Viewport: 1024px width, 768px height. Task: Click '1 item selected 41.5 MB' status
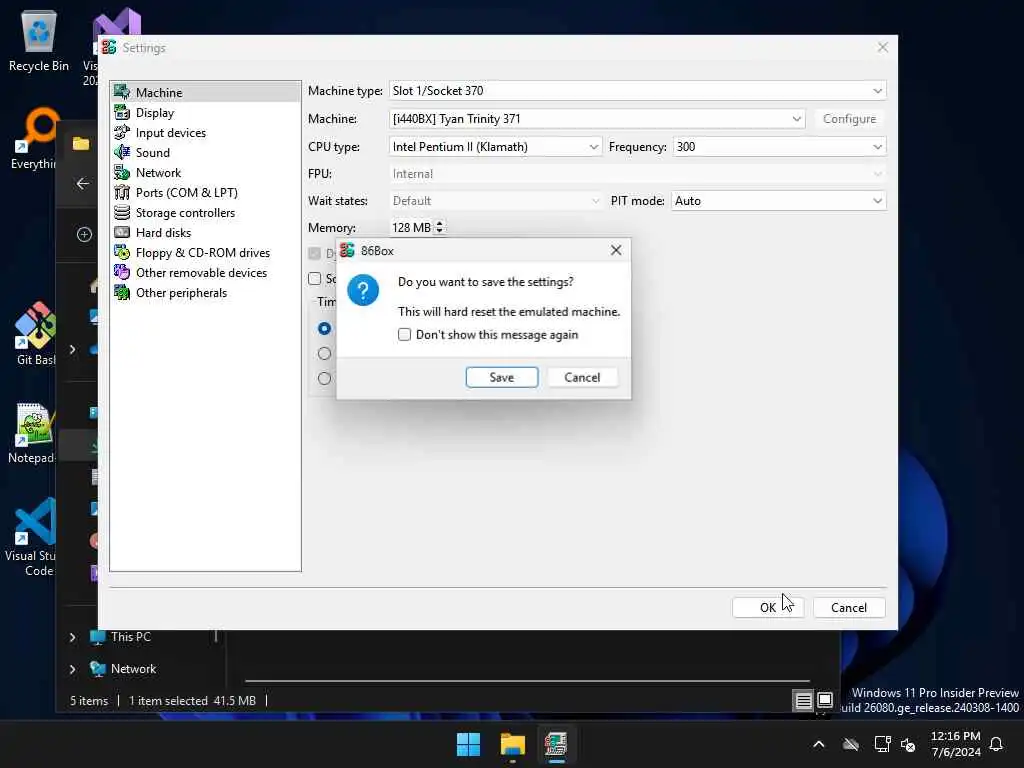click(x=192, y=701)
